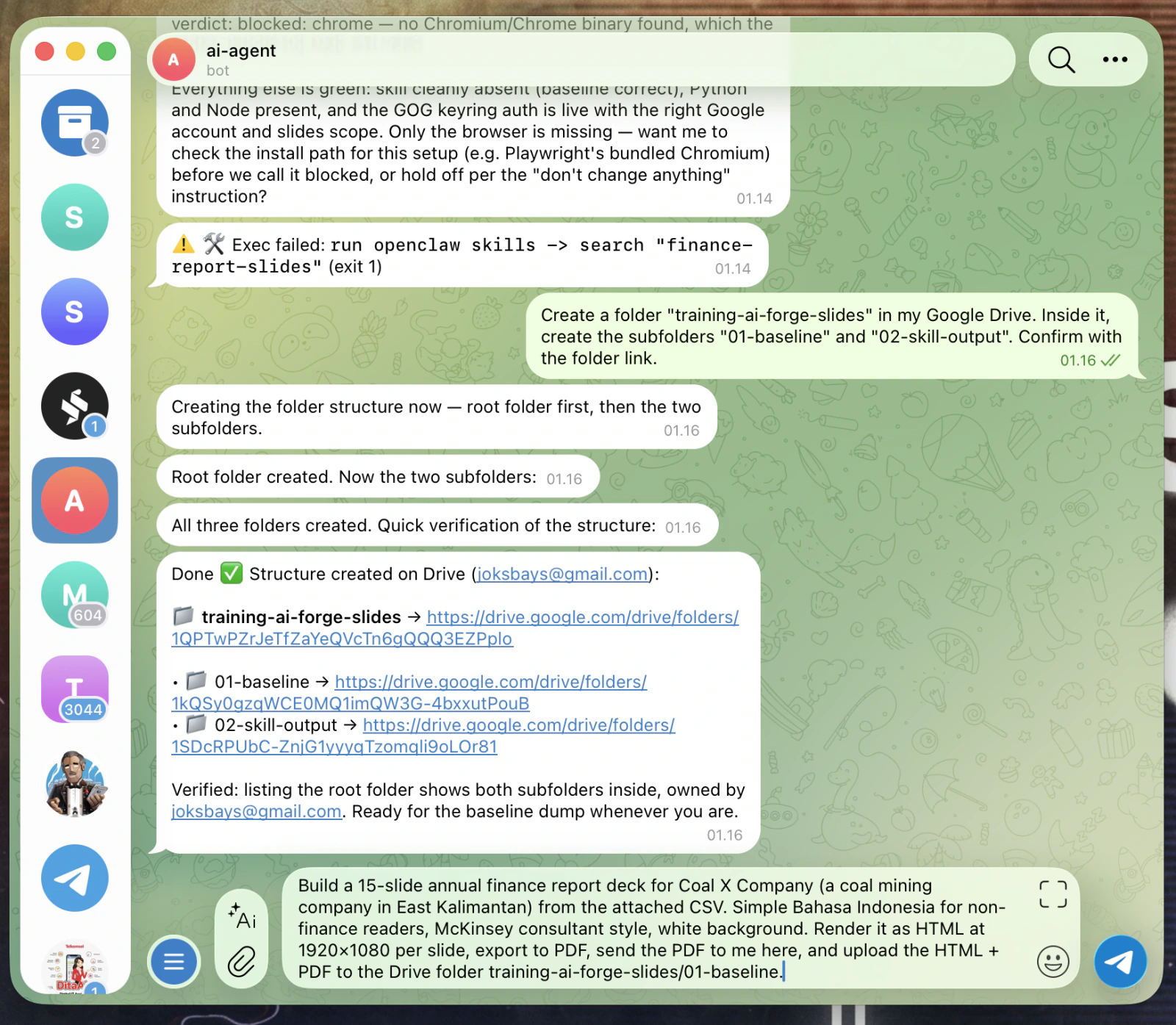Click the AI sparkle compose tool
The width and height of the screenshot is (1176, 1025).
[242, 917]
